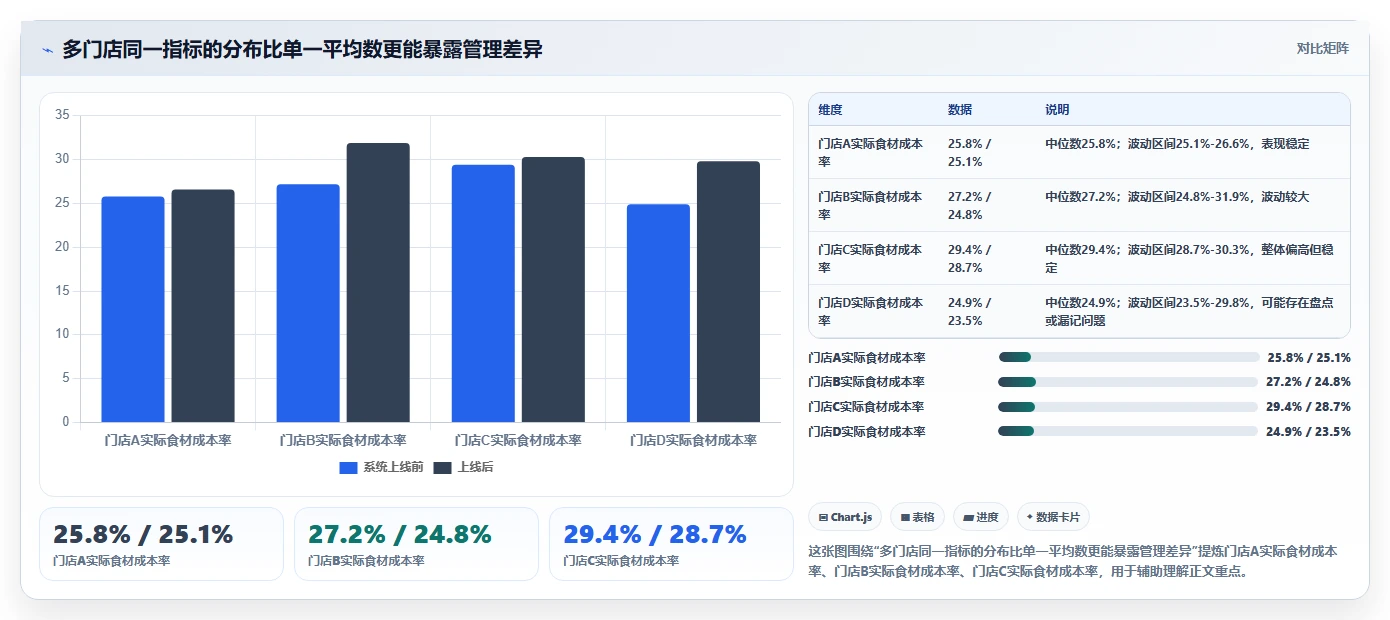This screenshot has width=1390, height=620.
Task: Click the caption paragraph starting 这张图围绕
Action: 1073,561
